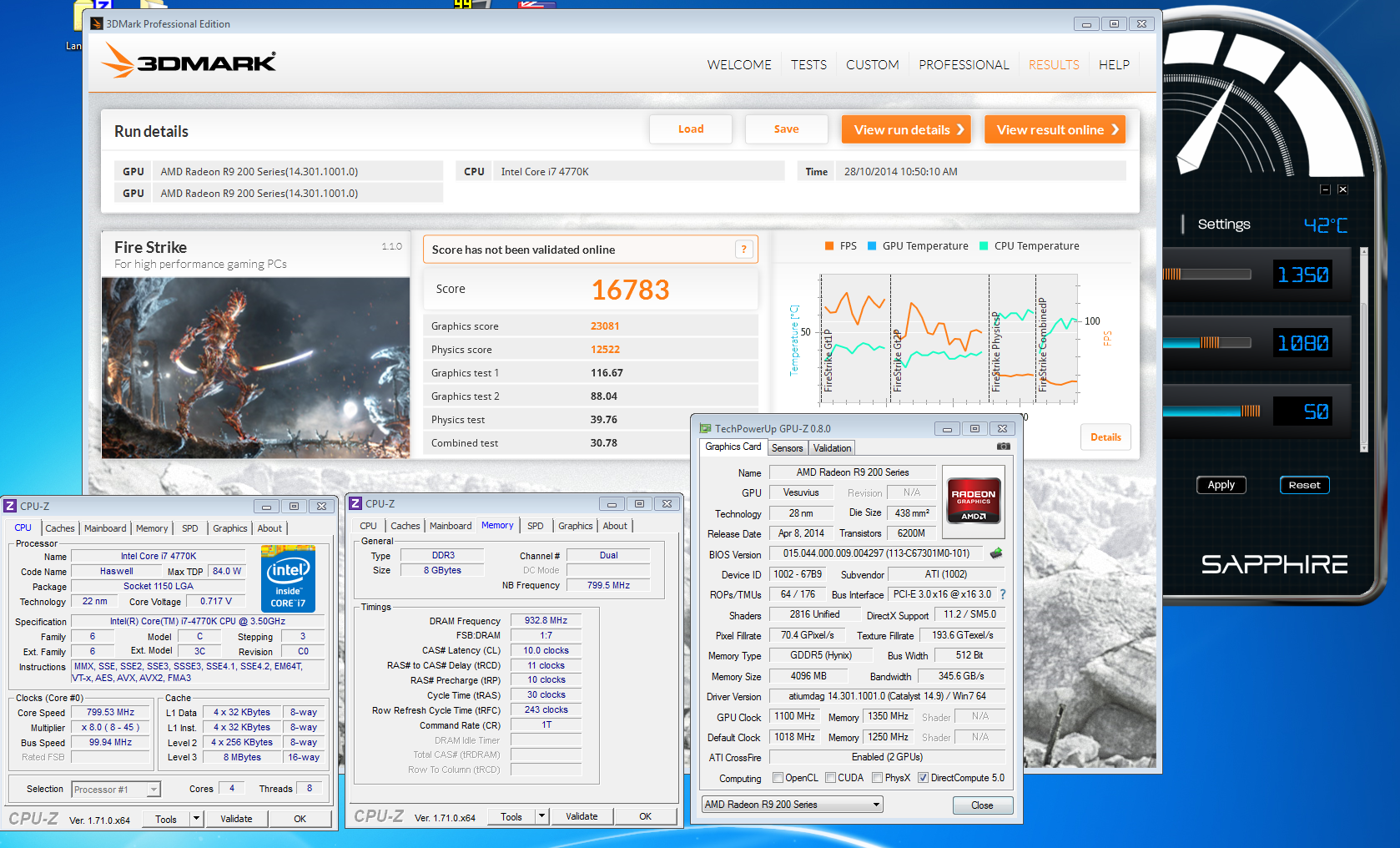
Task: Click the Physics score 12522 value
Action: [x=605, y=350]
